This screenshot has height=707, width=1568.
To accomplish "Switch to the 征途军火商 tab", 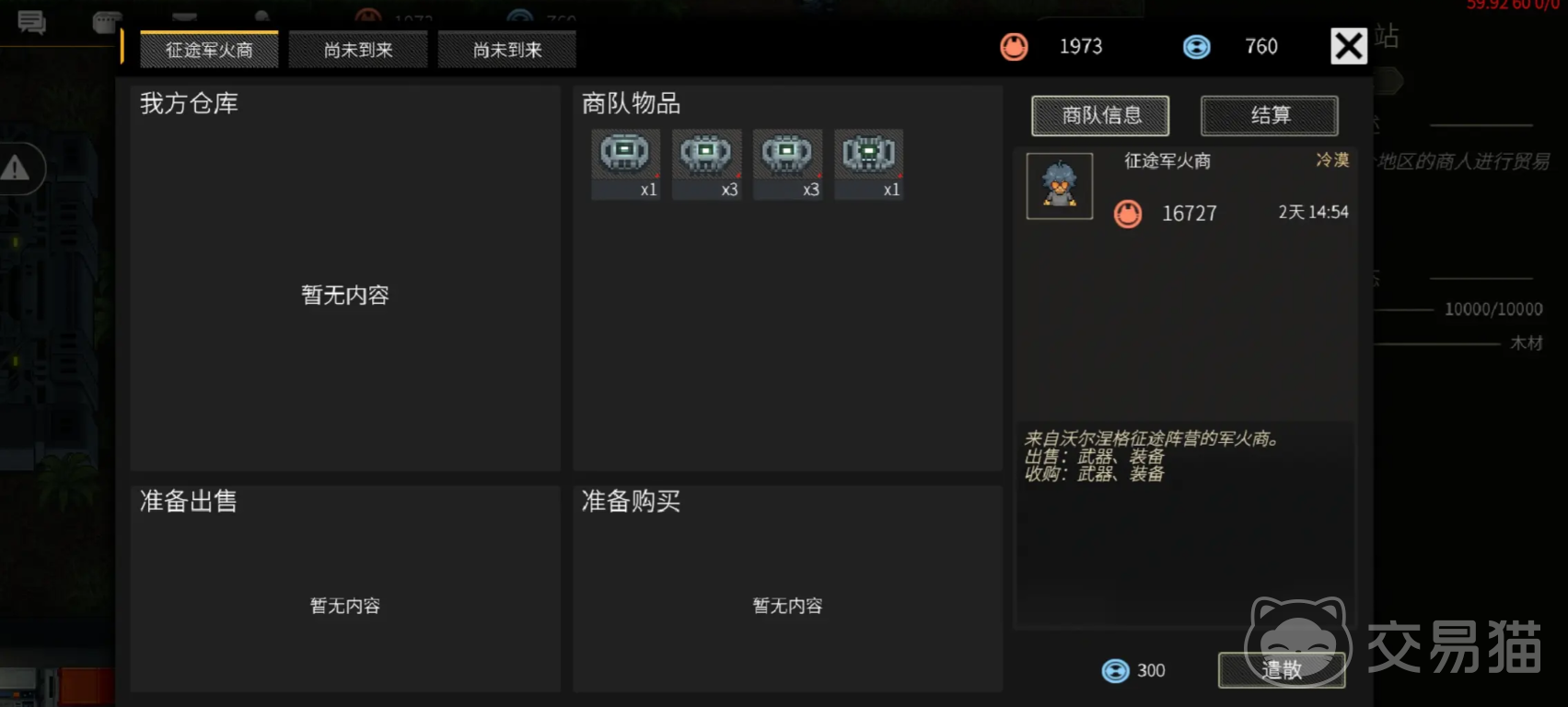I will 209,50.
